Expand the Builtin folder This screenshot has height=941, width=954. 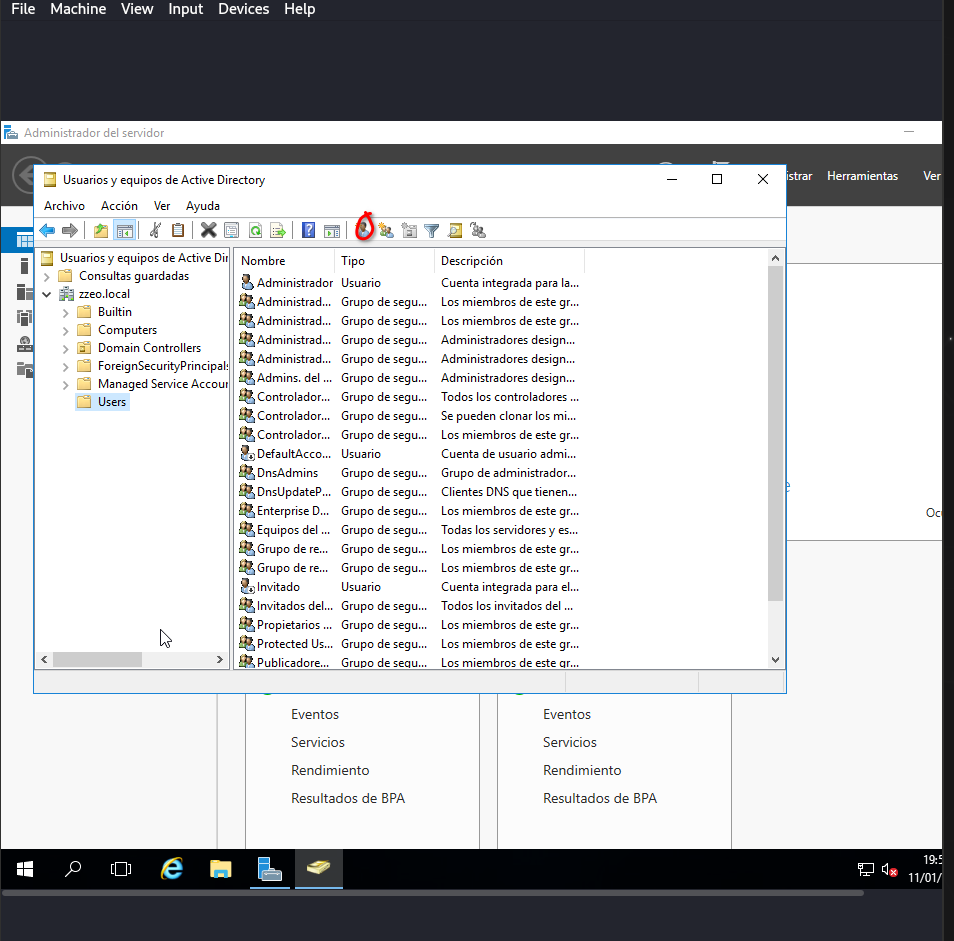(66, 313)
